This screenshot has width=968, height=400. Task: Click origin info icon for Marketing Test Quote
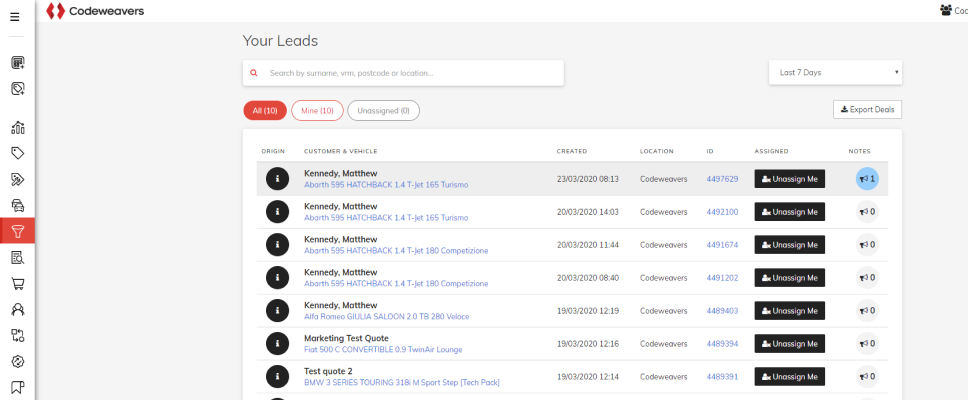[x=278, y=343]
